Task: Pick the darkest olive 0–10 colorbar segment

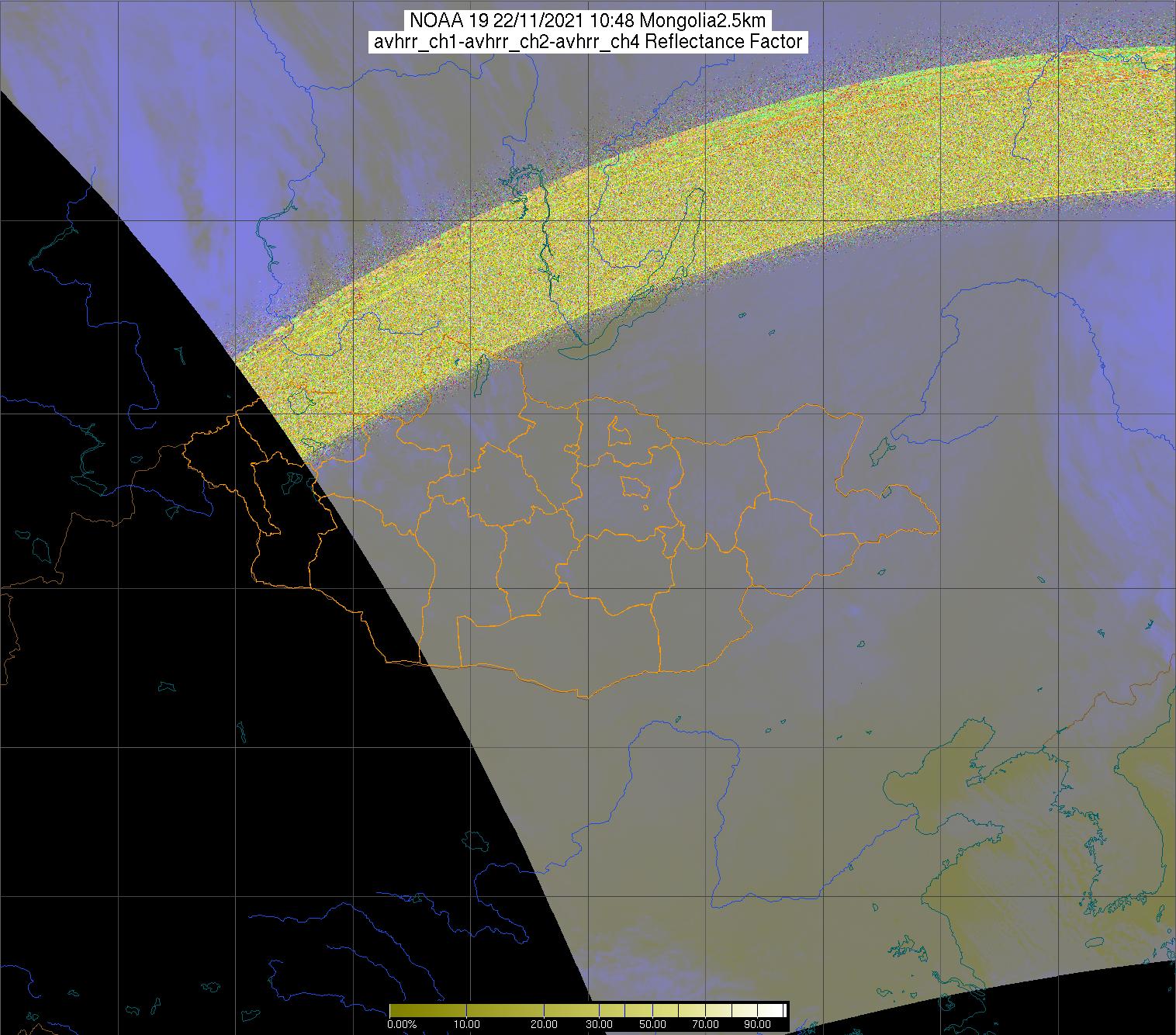Action: coord(427,1010)
